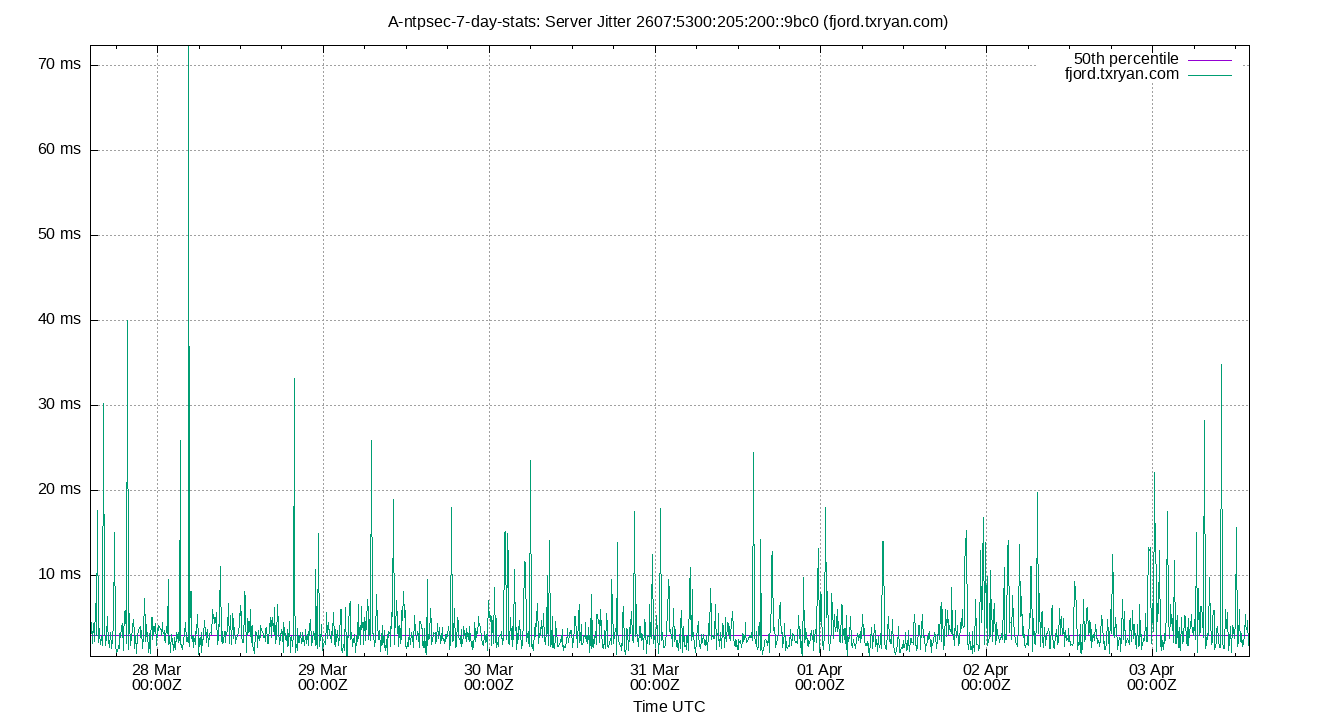1340x720 pixels.
Task: Expand the 30 Mar time axis region
Action: click(489, 677)
